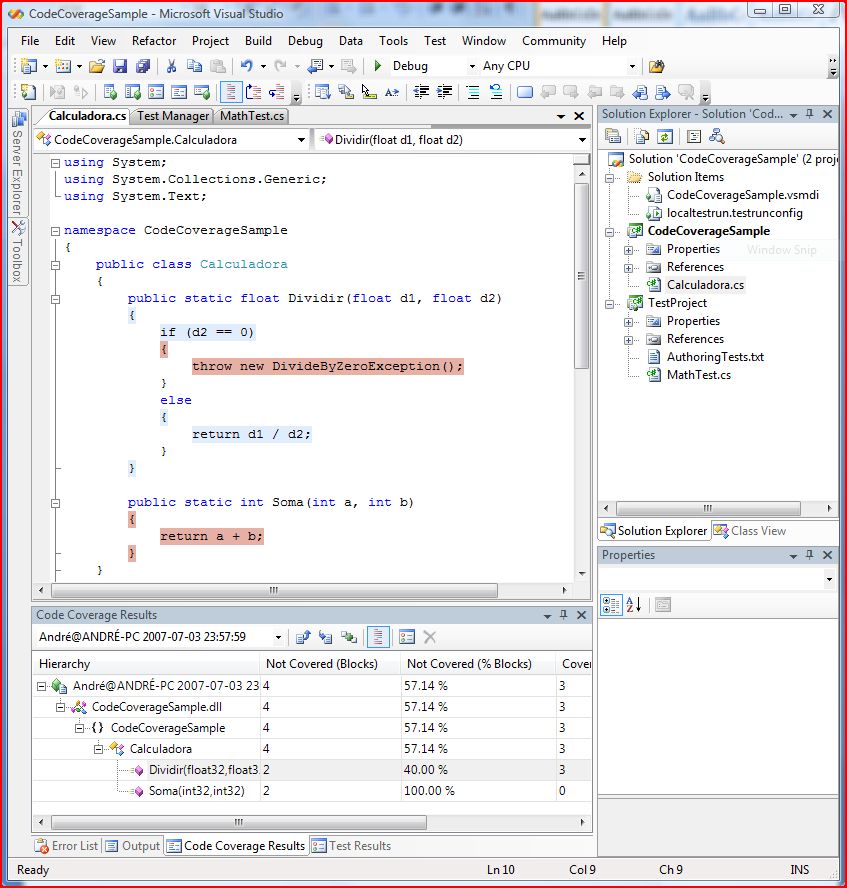Collapse the Calculadora class in coverage results

[99, 749]
